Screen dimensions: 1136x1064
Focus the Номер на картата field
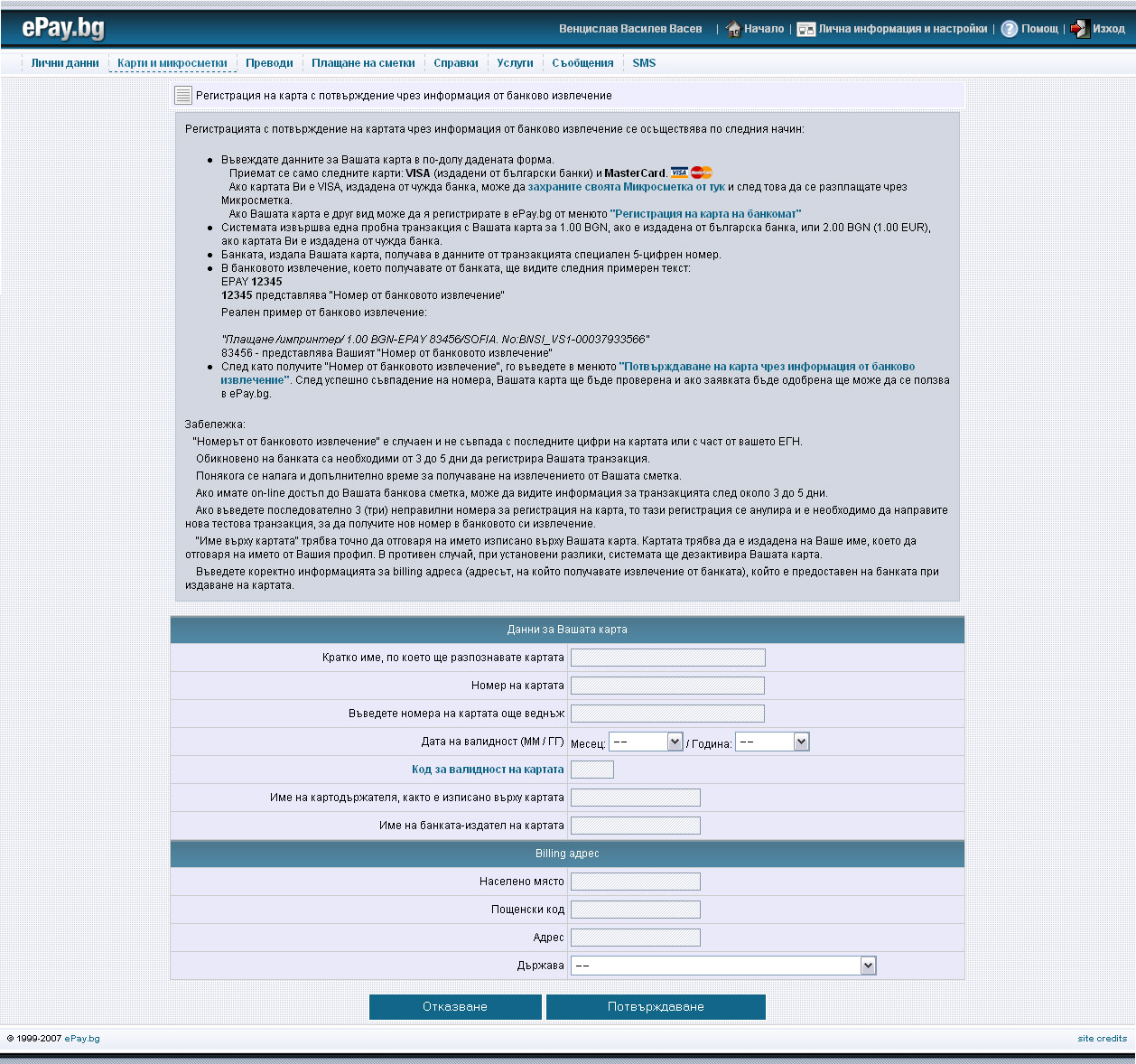[x=668, y=686]
